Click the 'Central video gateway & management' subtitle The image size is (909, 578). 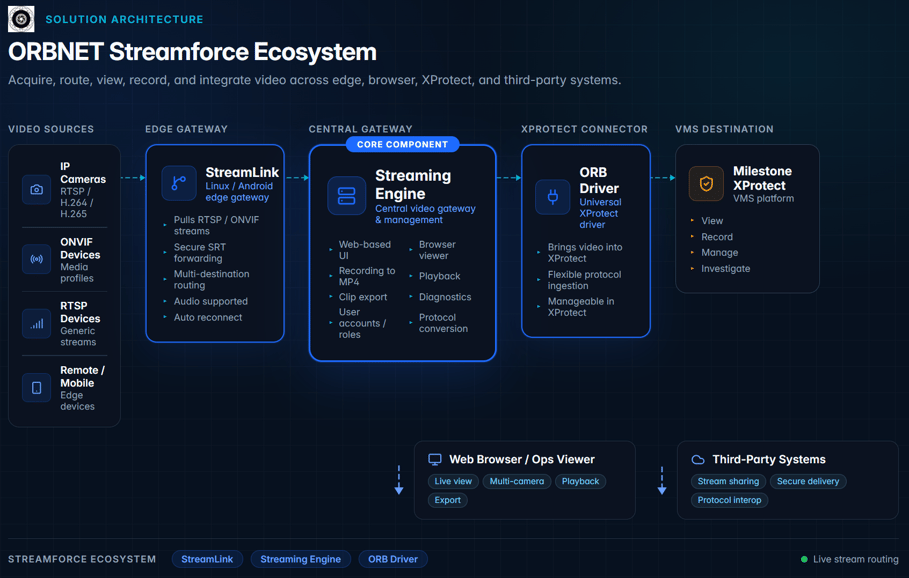425,214
